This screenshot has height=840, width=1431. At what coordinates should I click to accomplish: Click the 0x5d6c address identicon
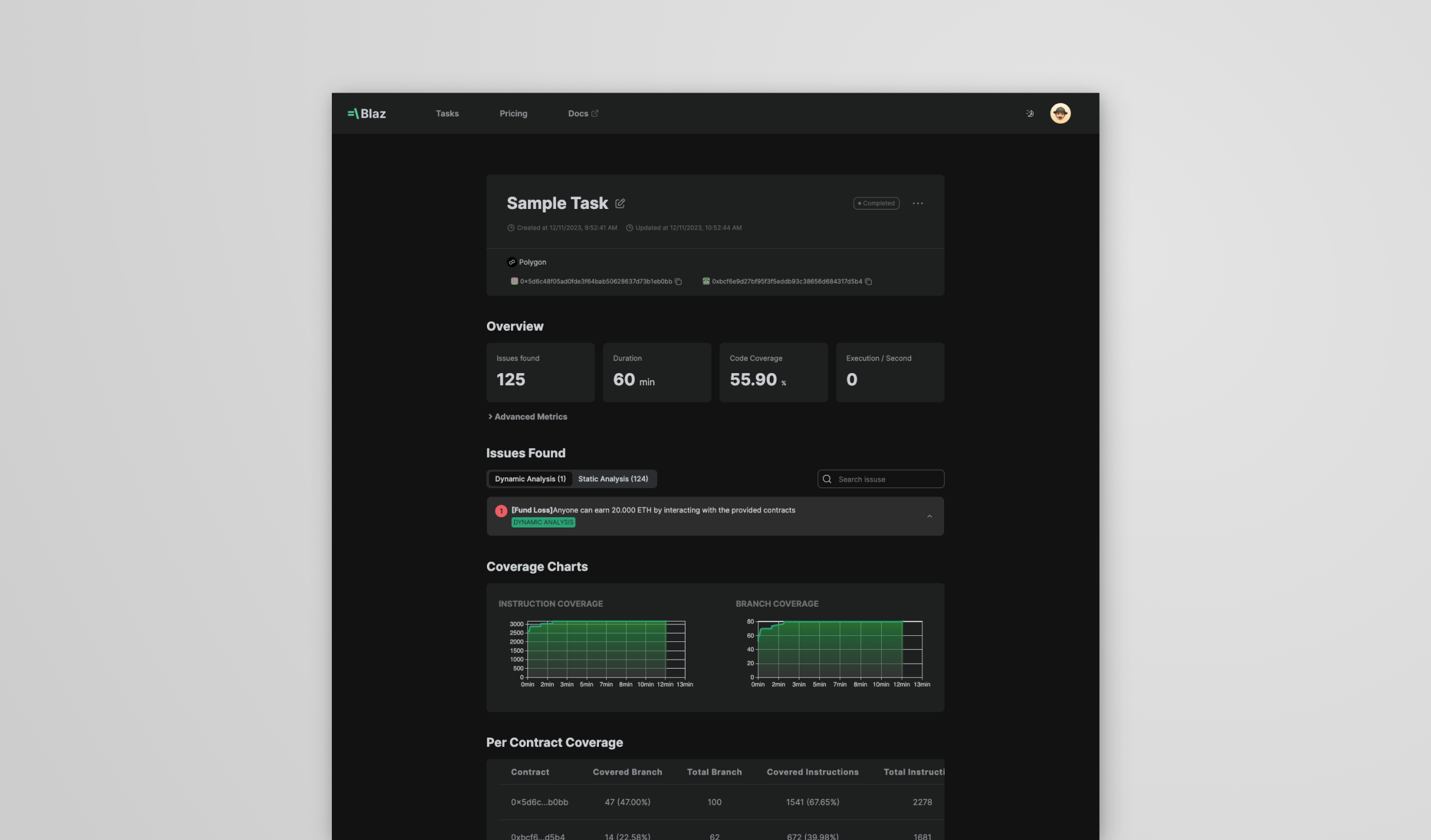(x=514, y=281)
